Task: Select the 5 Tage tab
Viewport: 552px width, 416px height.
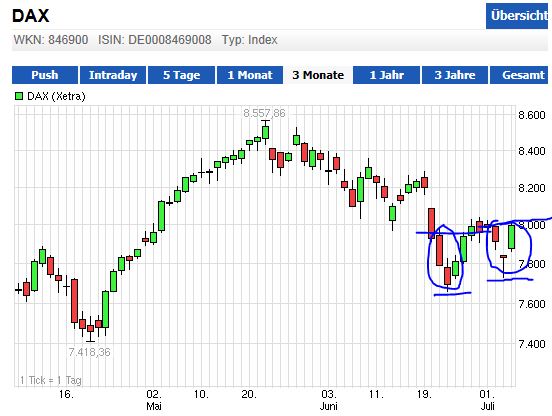Action: click(181, 75)
